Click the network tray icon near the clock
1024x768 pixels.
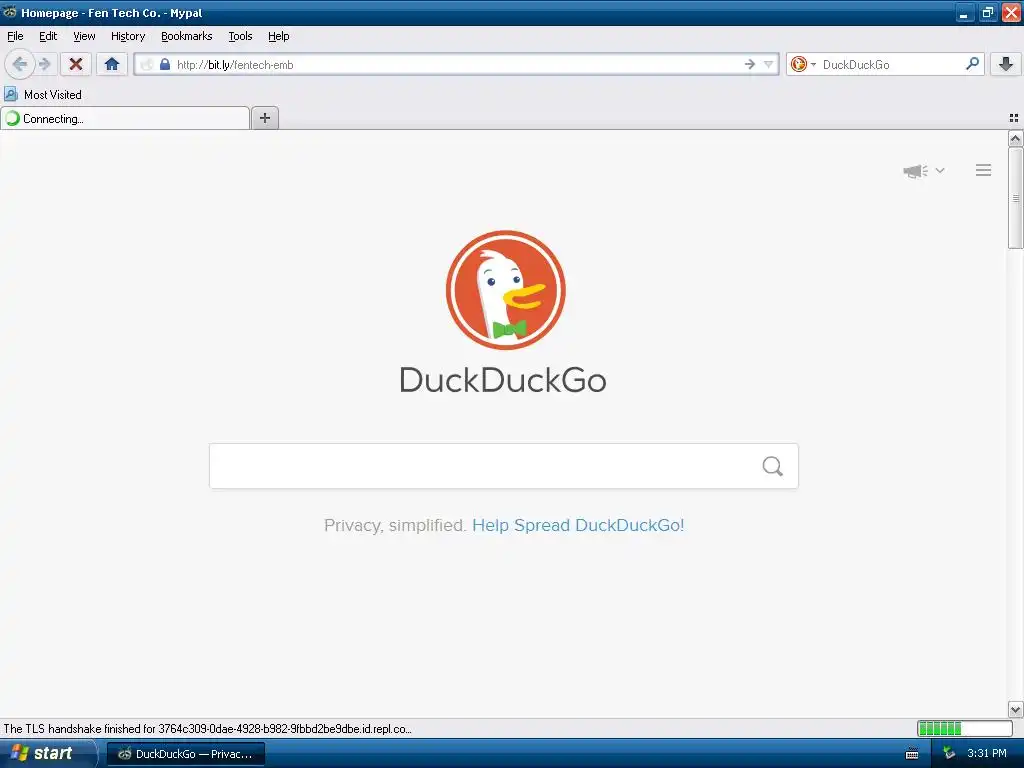click(x=949, y=754)
